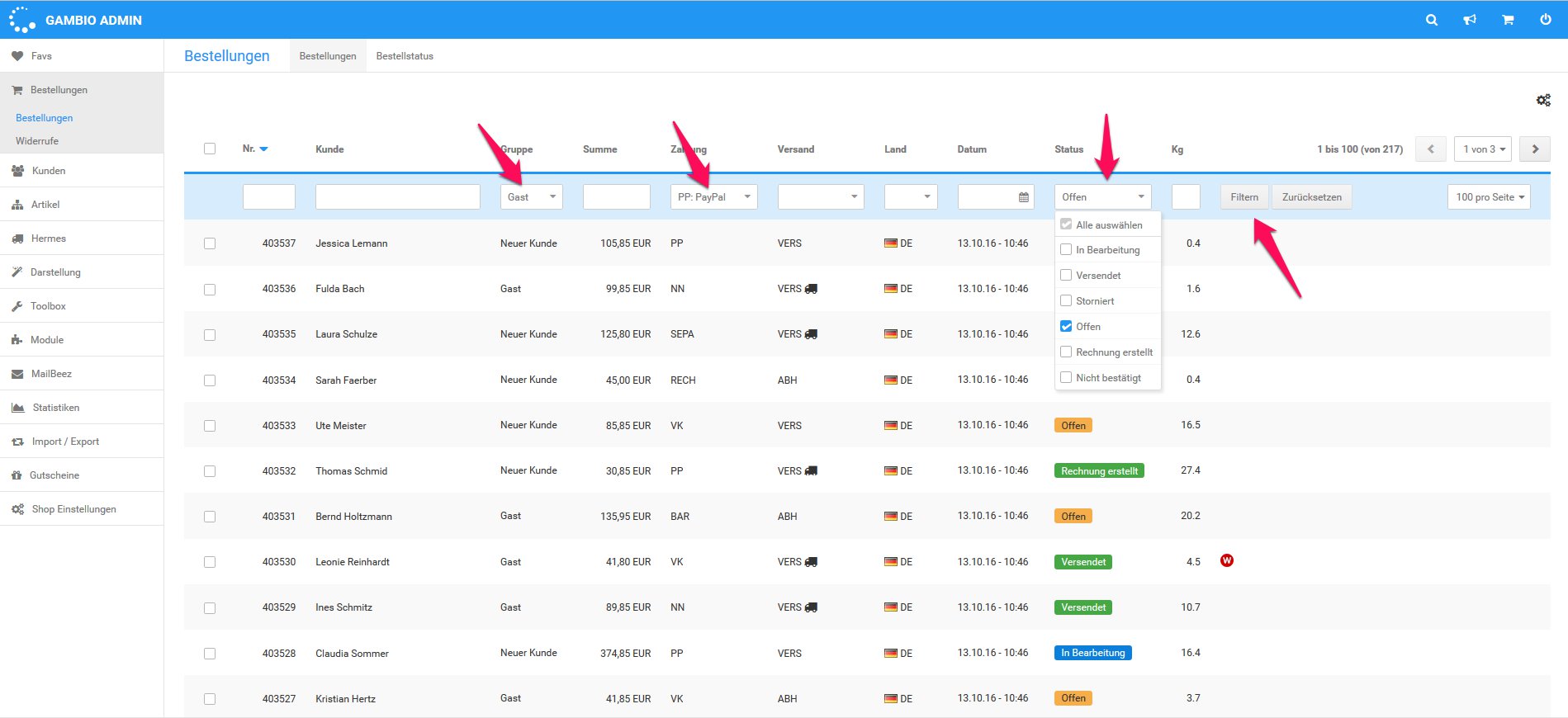Check the 'In Bearbeitung' status option
The image size is (1568, 718).
(x=1066, y=250)
